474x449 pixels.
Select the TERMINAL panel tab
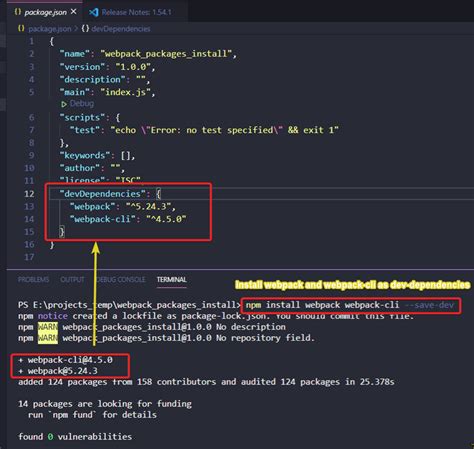[x=172, y=280]
